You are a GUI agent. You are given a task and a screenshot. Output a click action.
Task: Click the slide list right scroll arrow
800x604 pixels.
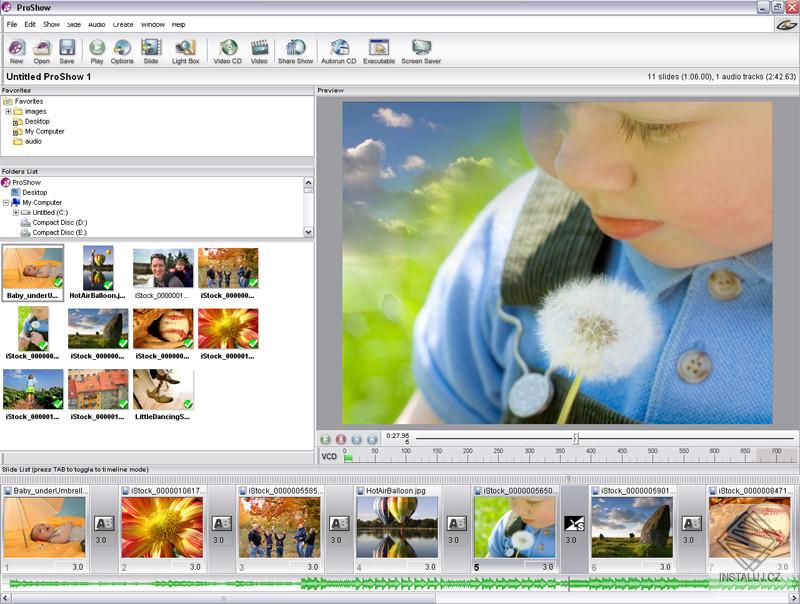click(794, 598)
